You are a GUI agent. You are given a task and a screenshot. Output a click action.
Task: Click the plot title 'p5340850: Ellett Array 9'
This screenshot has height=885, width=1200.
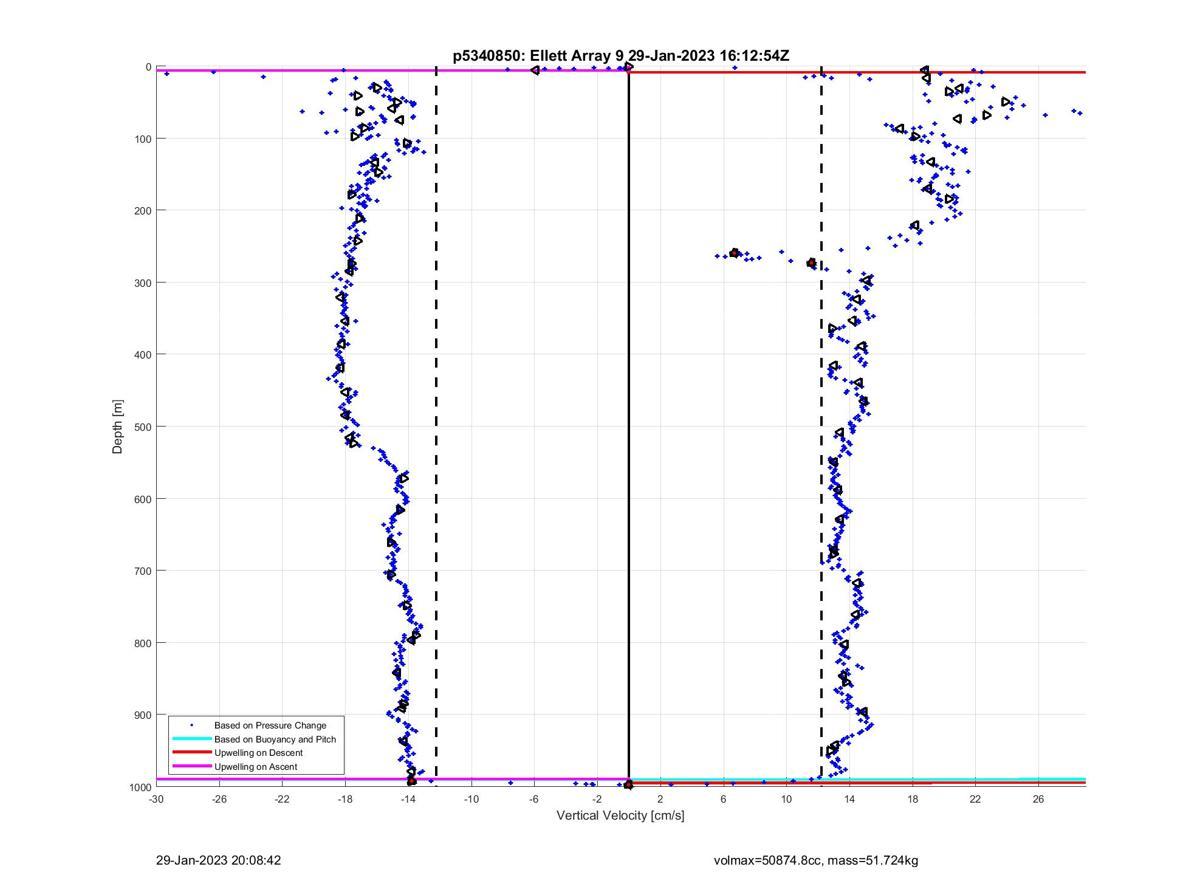pyautogui.click(x=538, y=56)
